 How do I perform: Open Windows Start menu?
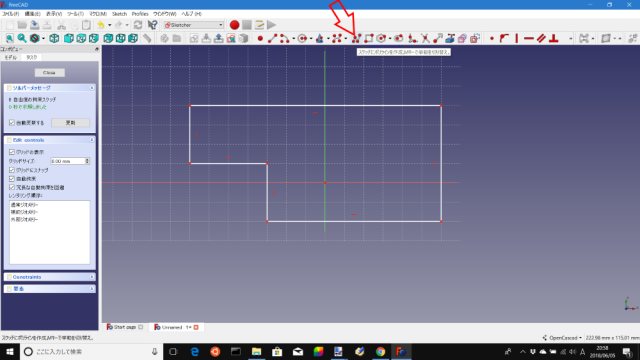[x=10, y=351]
